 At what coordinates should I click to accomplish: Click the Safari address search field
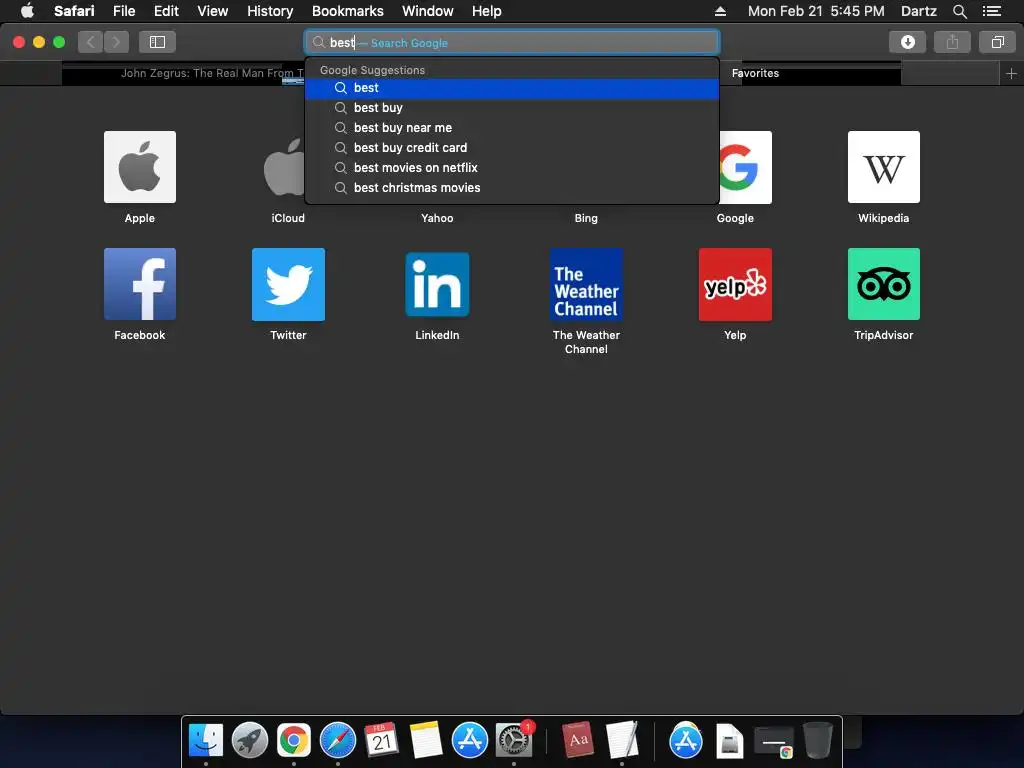click(512, 42)
